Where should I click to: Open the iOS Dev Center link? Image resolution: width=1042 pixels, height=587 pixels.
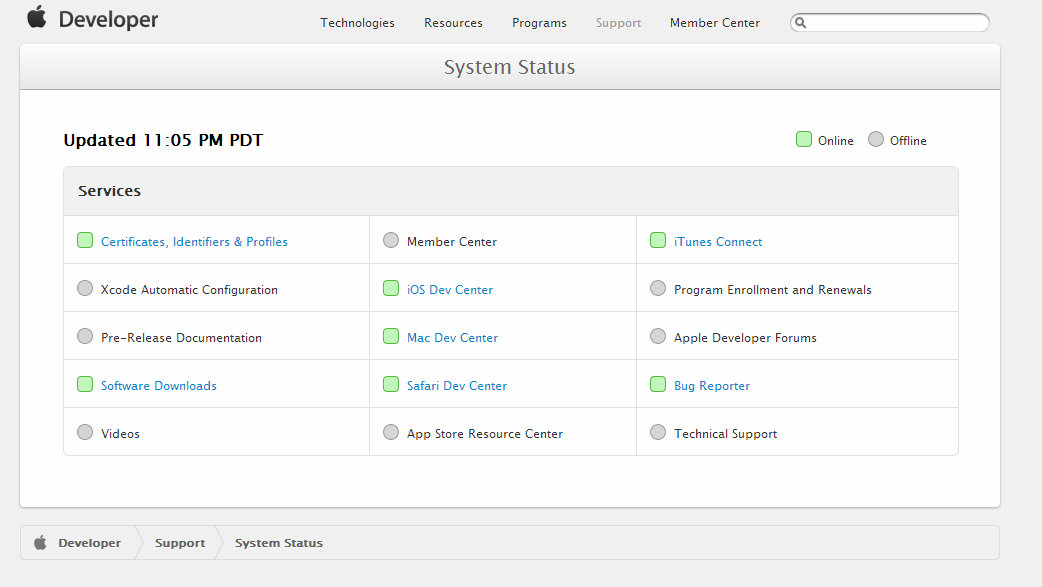(x=450, y=290)
